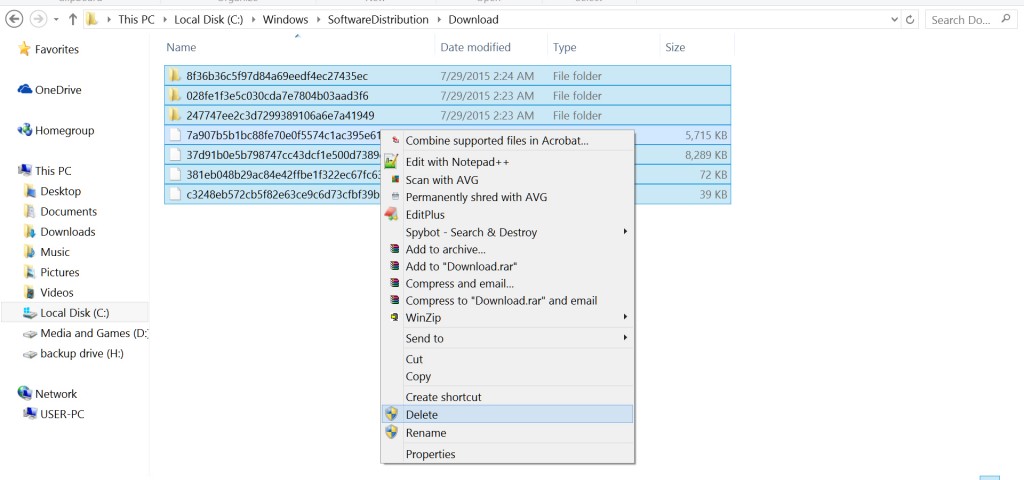Click 8,289 KB size cell
The image size is (1024, 480).
706,155
